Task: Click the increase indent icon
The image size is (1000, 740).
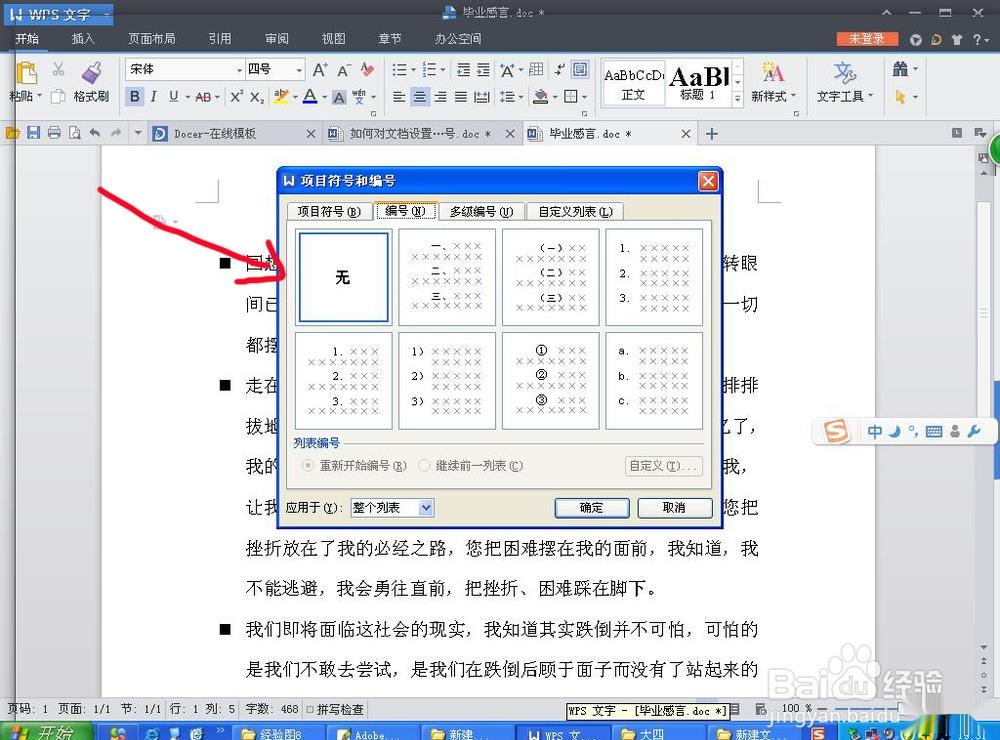Action: coord(483,70)
